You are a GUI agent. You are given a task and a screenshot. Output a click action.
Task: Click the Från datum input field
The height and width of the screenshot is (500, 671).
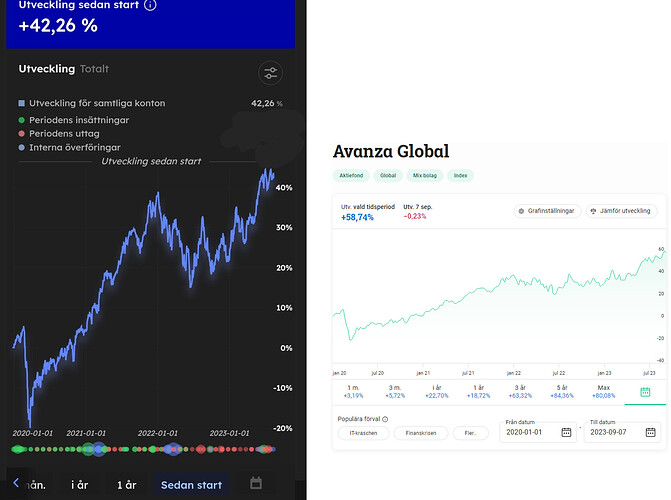pyautogui.click(x=530, y=432)
